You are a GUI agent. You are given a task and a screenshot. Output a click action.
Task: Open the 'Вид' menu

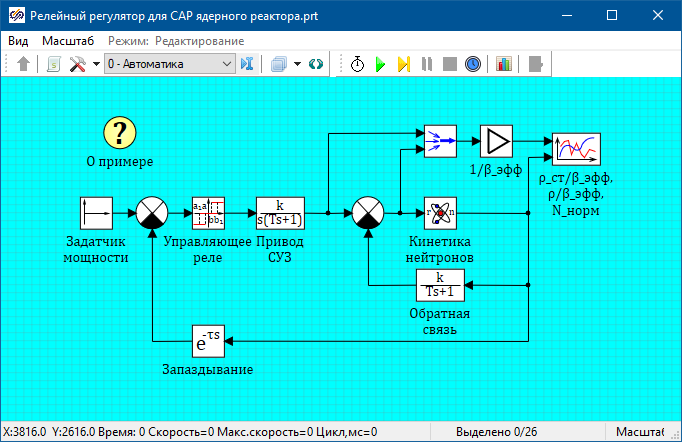coord(18,41)
